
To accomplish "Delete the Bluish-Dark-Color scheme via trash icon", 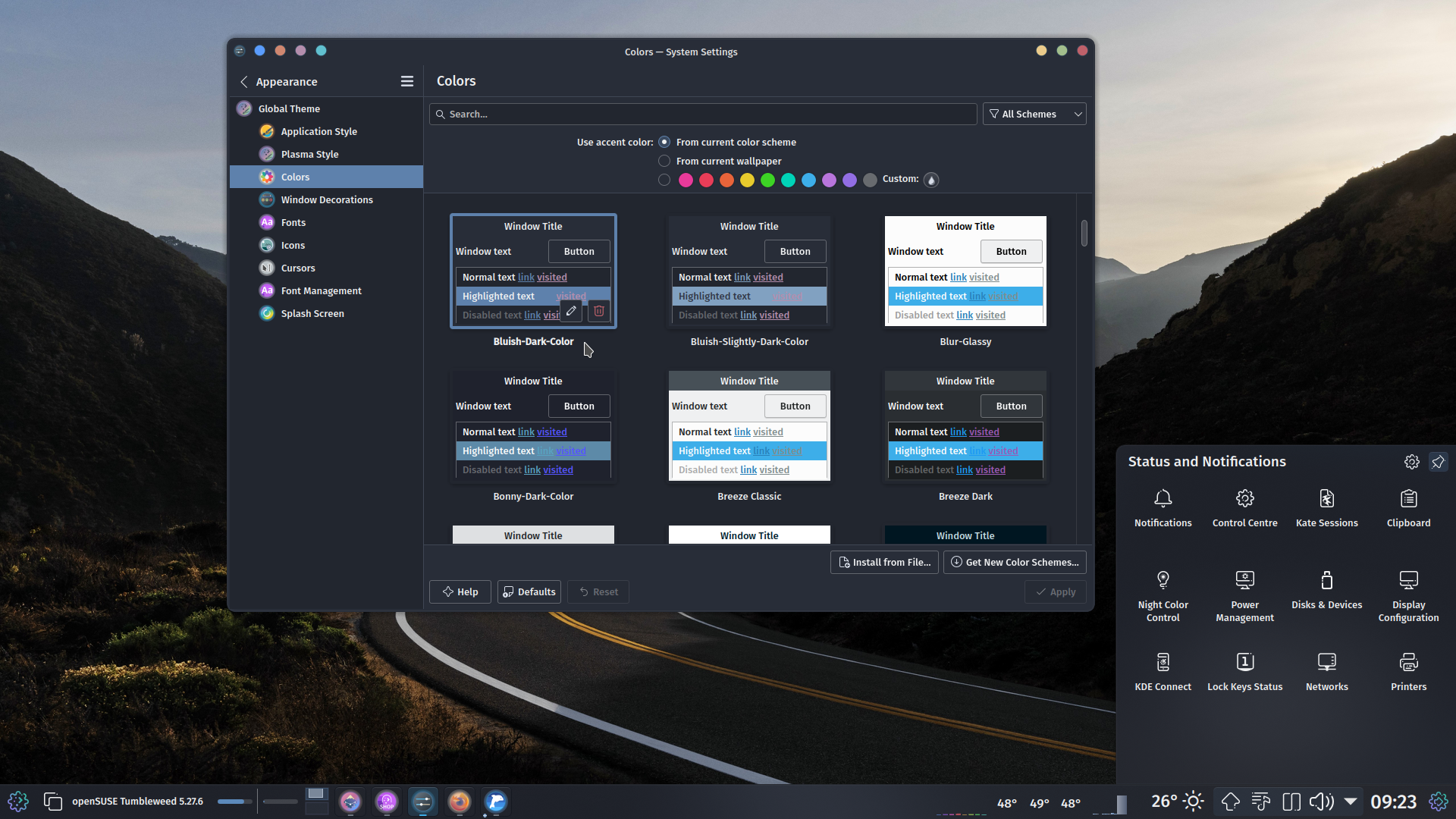I will click(x=598, y=311).
